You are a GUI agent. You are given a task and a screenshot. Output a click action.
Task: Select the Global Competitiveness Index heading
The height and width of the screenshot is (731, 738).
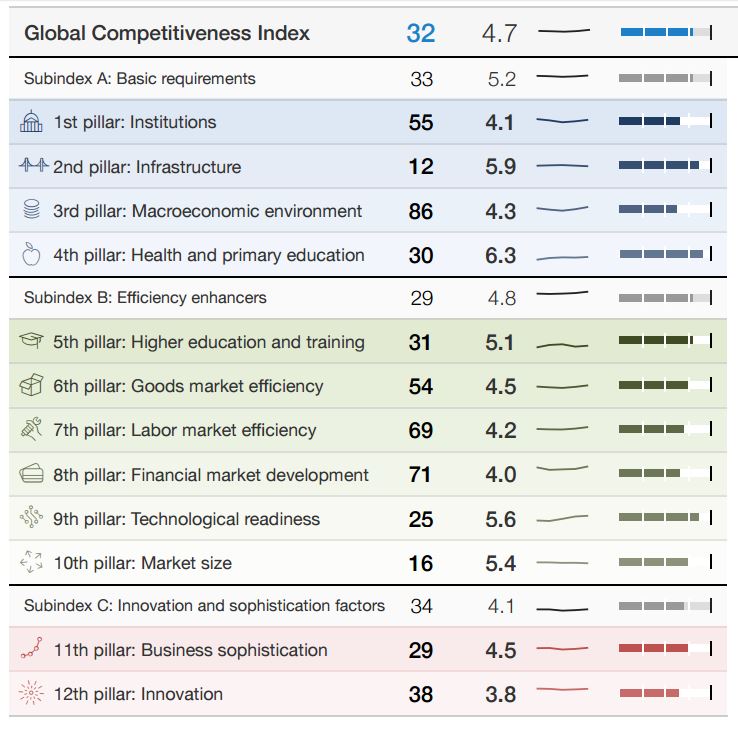coord(167,33)
